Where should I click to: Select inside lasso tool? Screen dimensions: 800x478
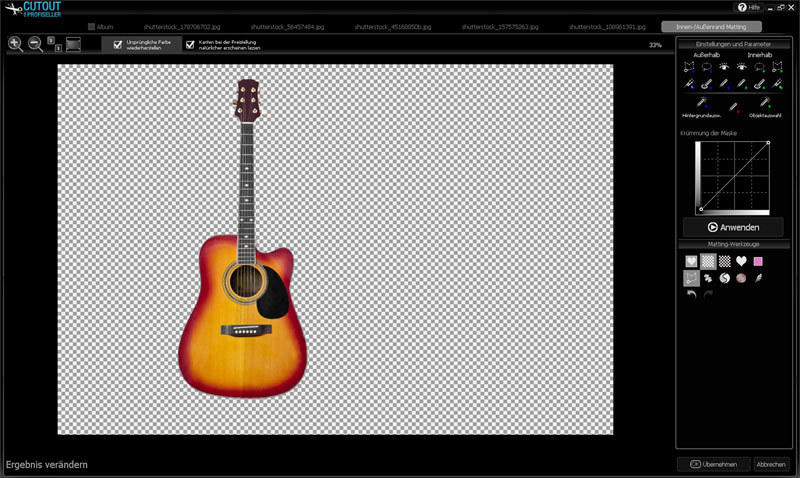pos(760,67)
